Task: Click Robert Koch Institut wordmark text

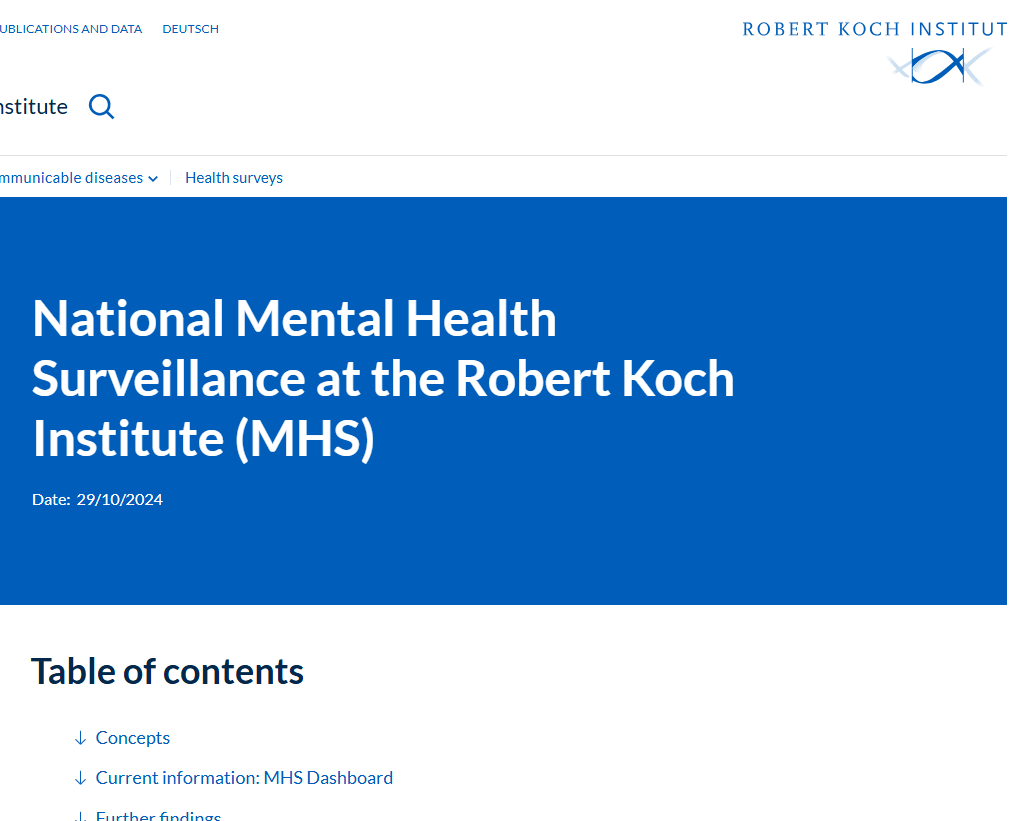Action: (874, 29)
